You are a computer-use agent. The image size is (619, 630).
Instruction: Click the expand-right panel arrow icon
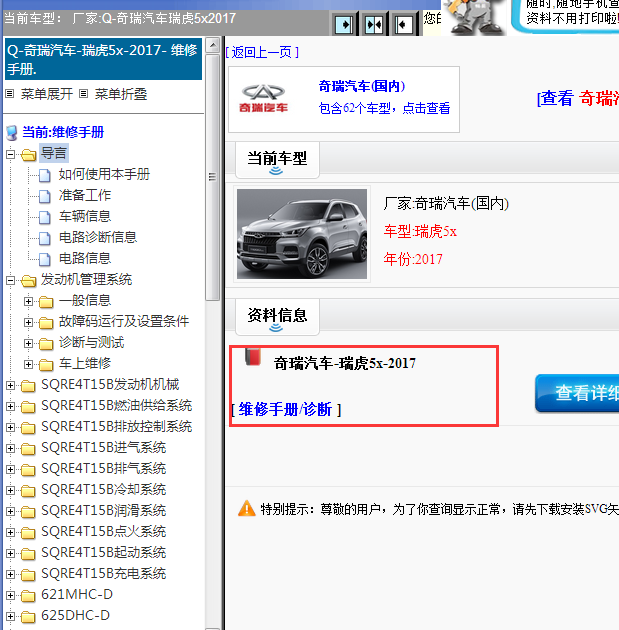[x=344, y=25]
